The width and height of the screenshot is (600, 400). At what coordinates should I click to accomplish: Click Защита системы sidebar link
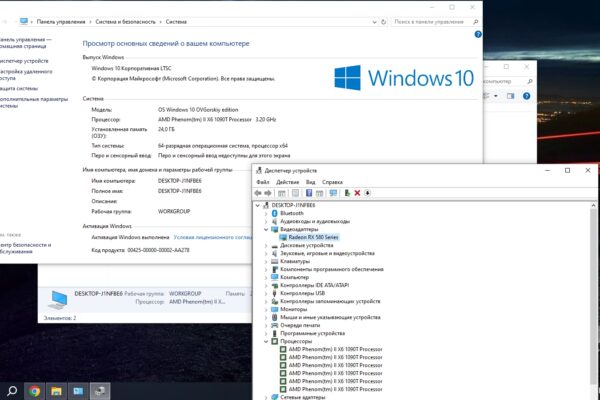19,88
